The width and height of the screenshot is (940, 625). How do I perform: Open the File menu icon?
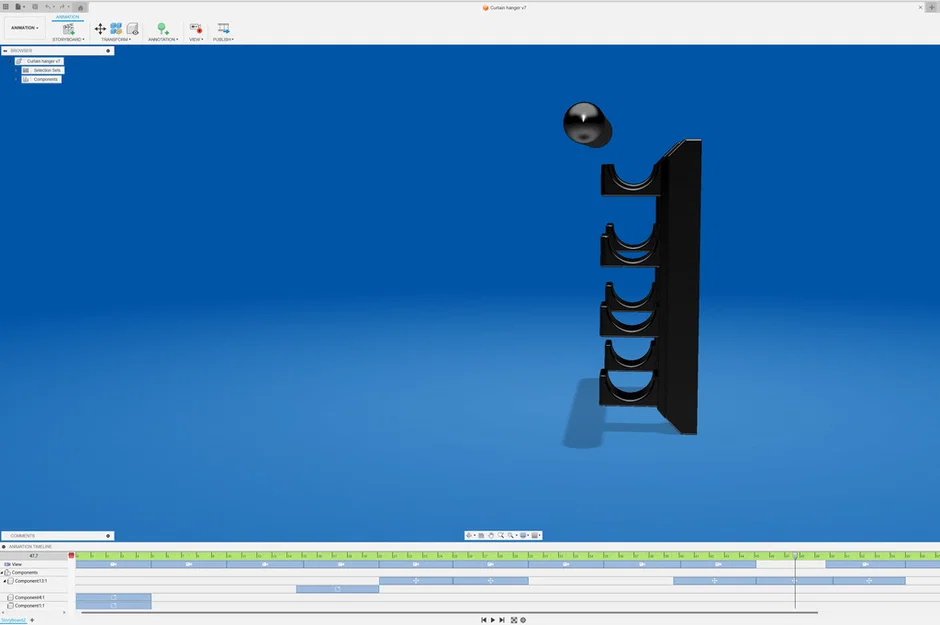19,7
